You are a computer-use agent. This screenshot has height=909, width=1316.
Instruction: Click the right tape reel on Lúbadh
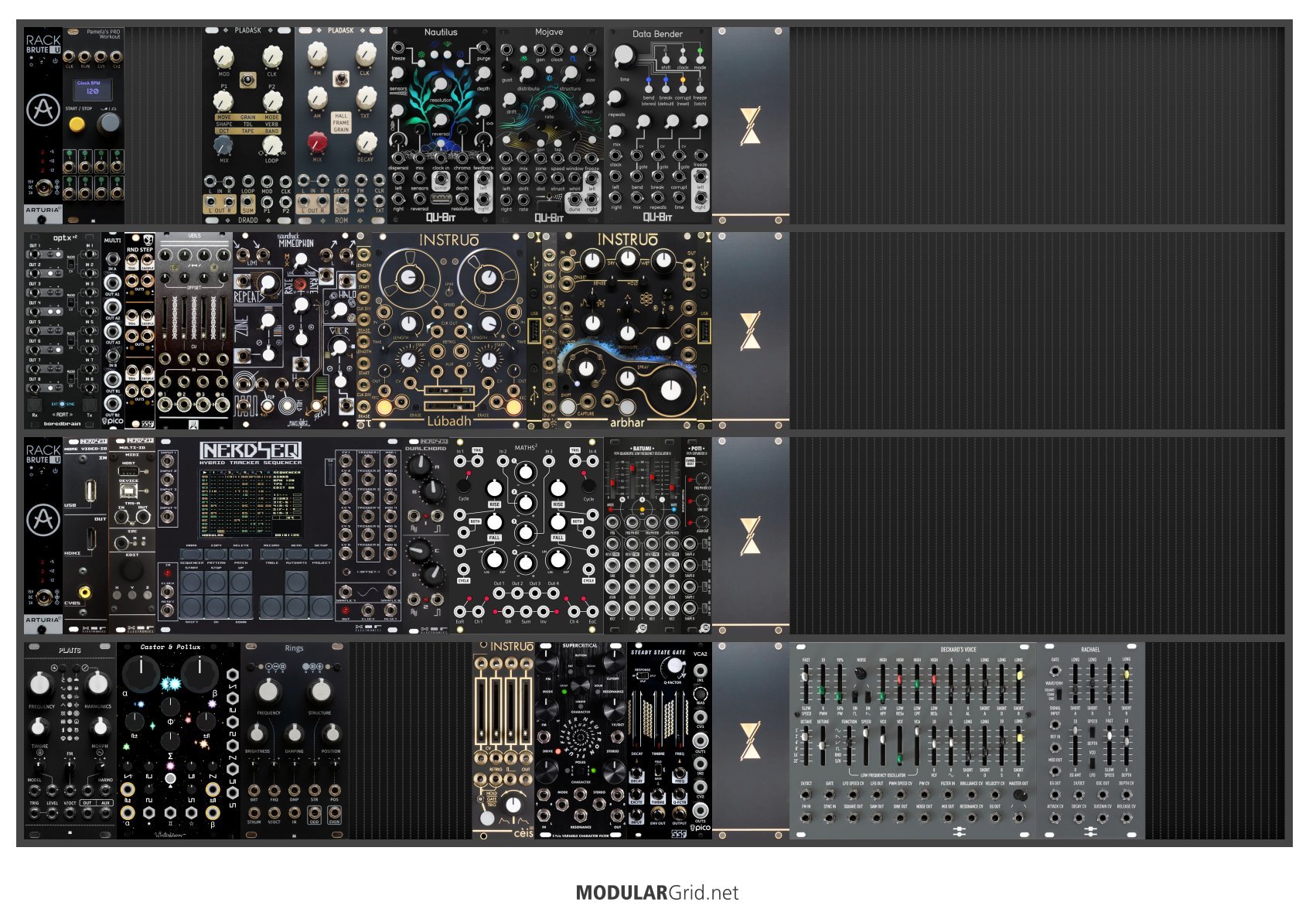tap(487, 277)
